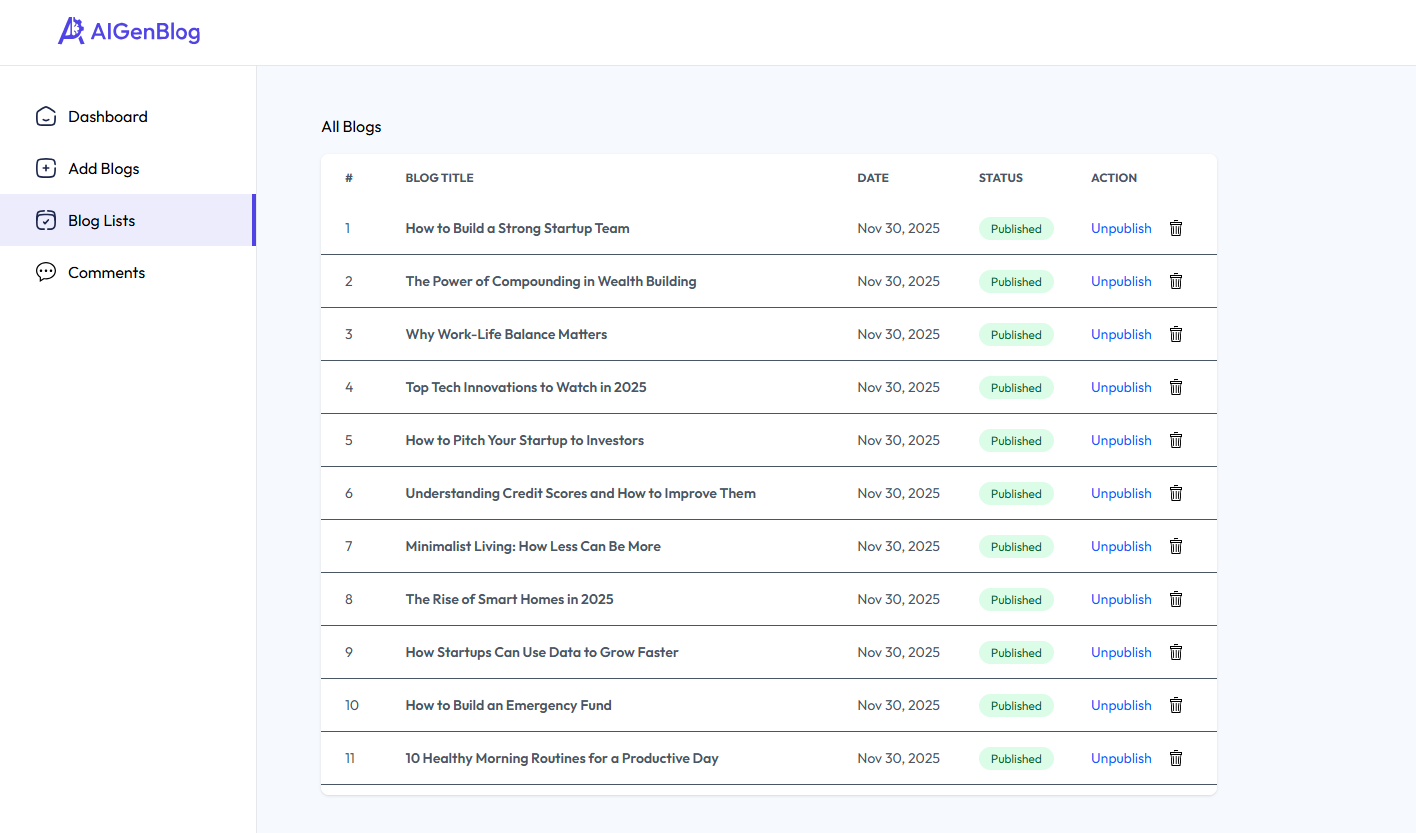Delete Top Tech Innovations blog with trash icon
The width and height of the screenshot is (1416, 833).
point(1176,388)
